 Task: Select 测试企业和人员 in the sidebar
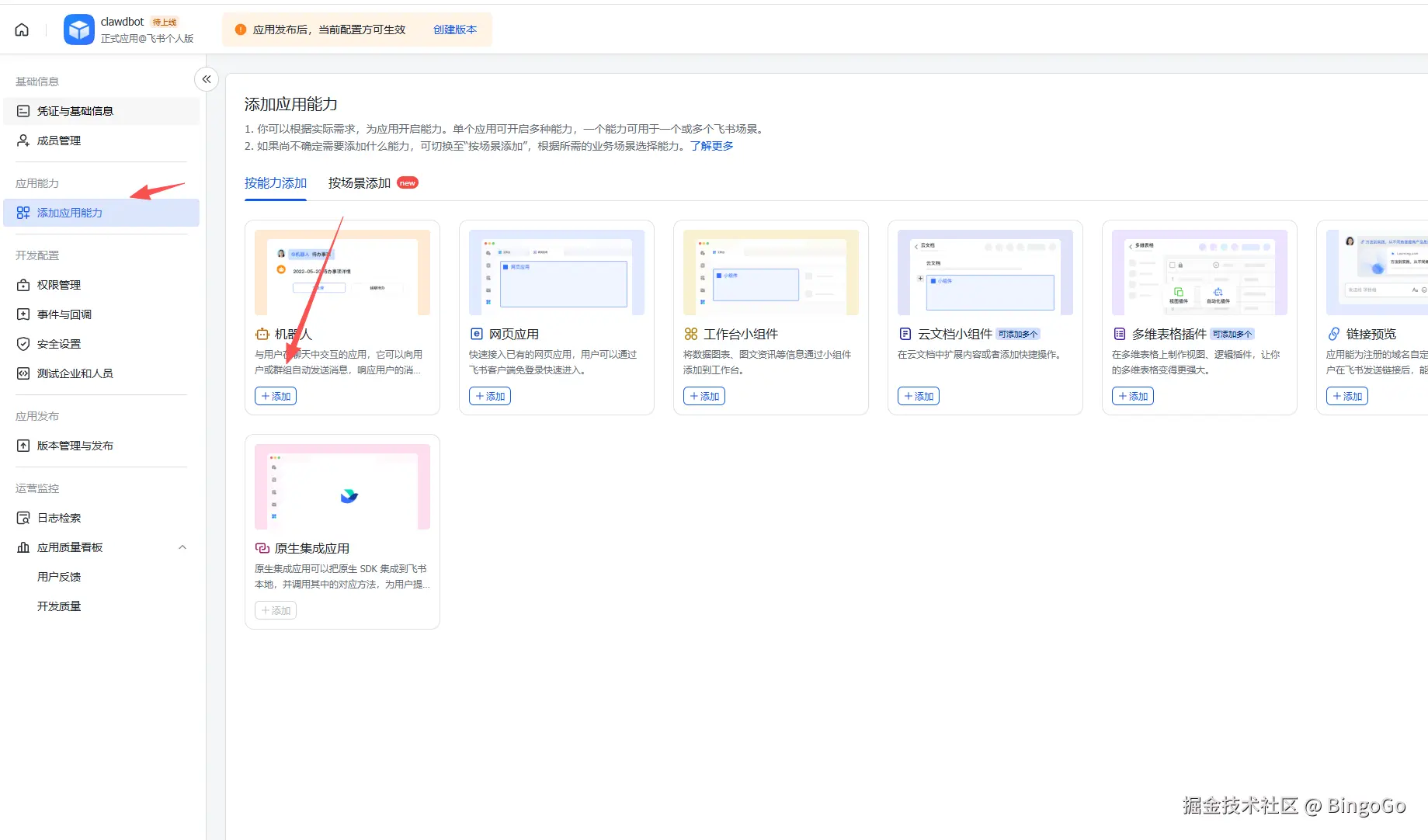click(74, 373)
